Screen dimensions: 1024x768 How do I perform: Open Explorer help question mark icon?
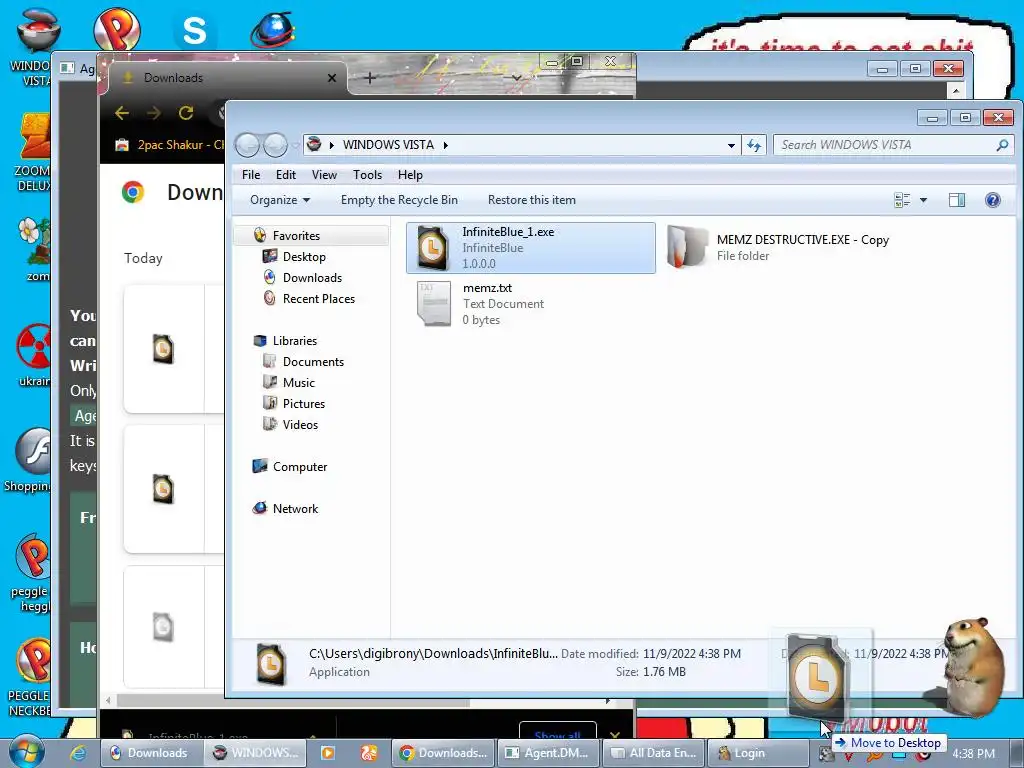tap(992, 200)
